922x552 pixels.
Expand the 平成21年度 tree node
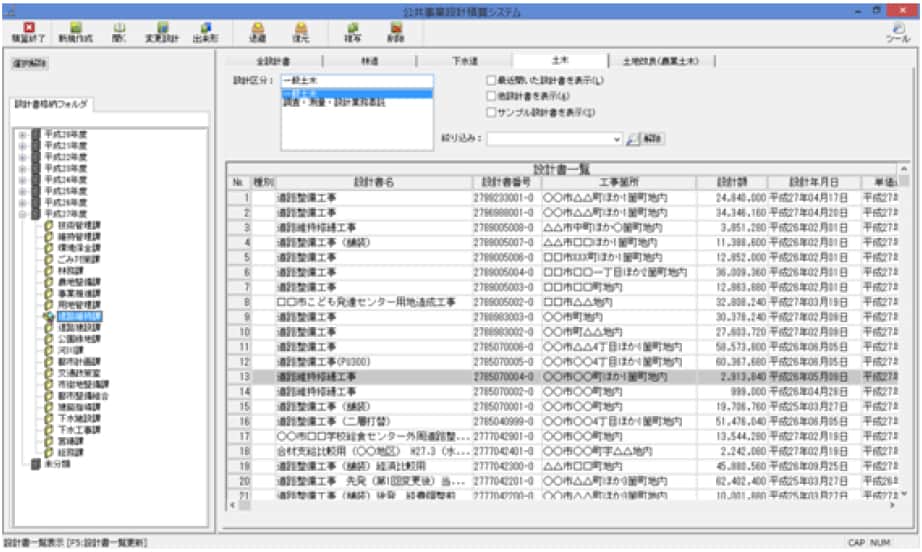pos(22,146)
